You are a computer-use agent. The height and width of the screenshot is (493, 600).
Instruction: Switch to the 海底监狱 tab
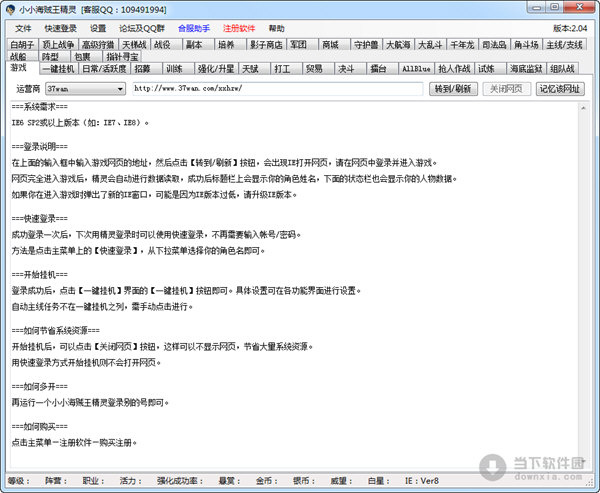coord(526,69)
